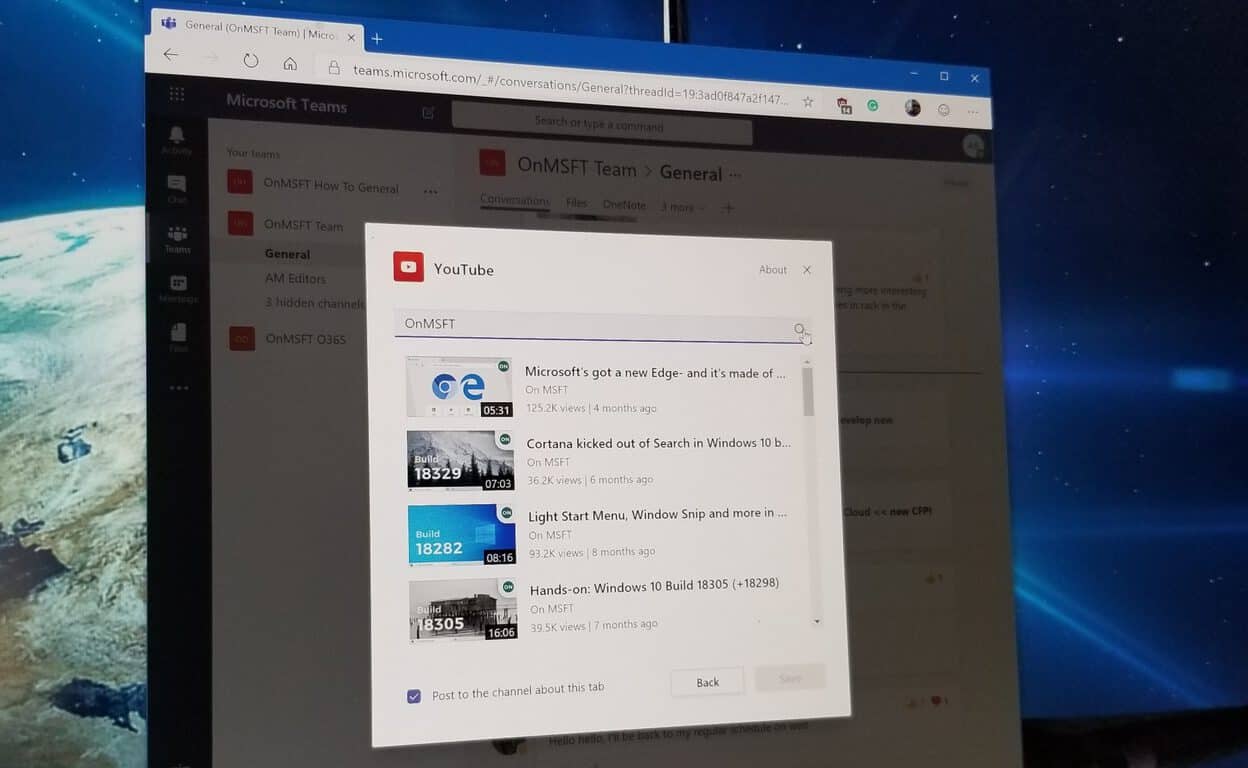1248x768 pixels.
Task: Select the General (OnMSFT Team) browser tab
Action: [255, 31]
